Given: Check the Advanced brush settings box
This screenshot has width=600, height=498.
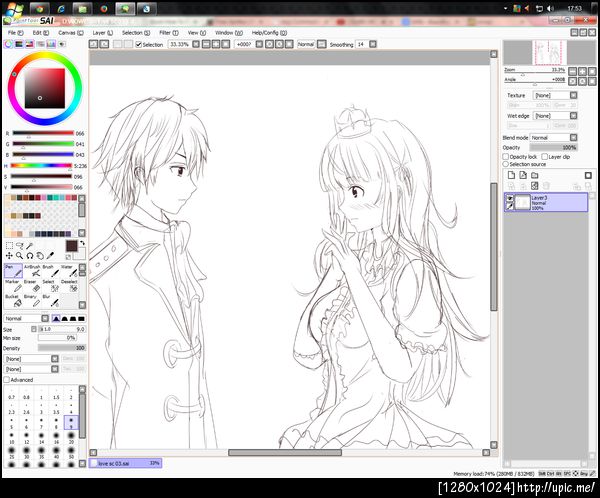Looking at the screenshot, I should tap(7, 380).
